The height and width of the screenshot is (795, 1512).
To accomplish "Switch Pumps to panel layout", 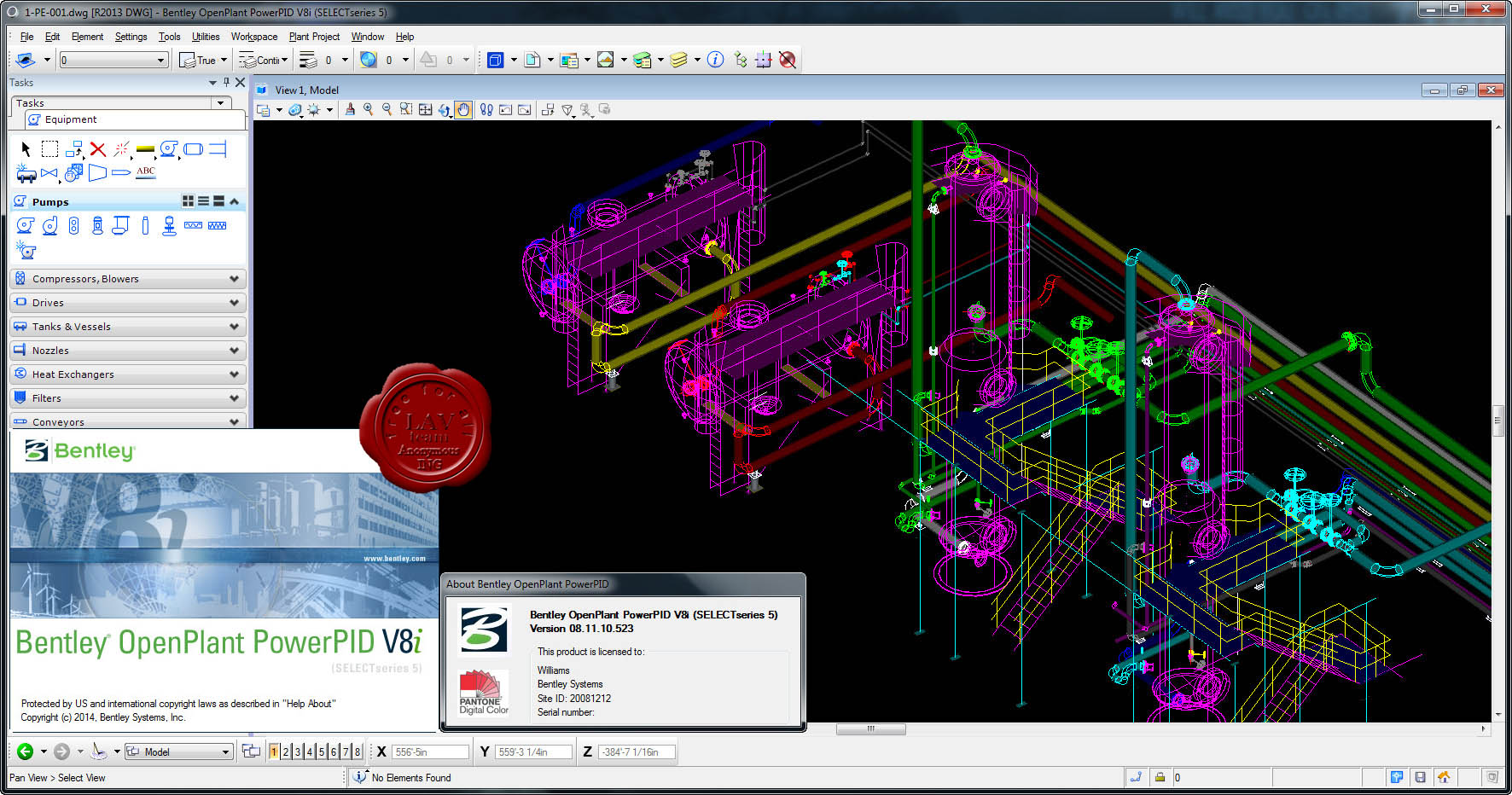I will (218, 201).
